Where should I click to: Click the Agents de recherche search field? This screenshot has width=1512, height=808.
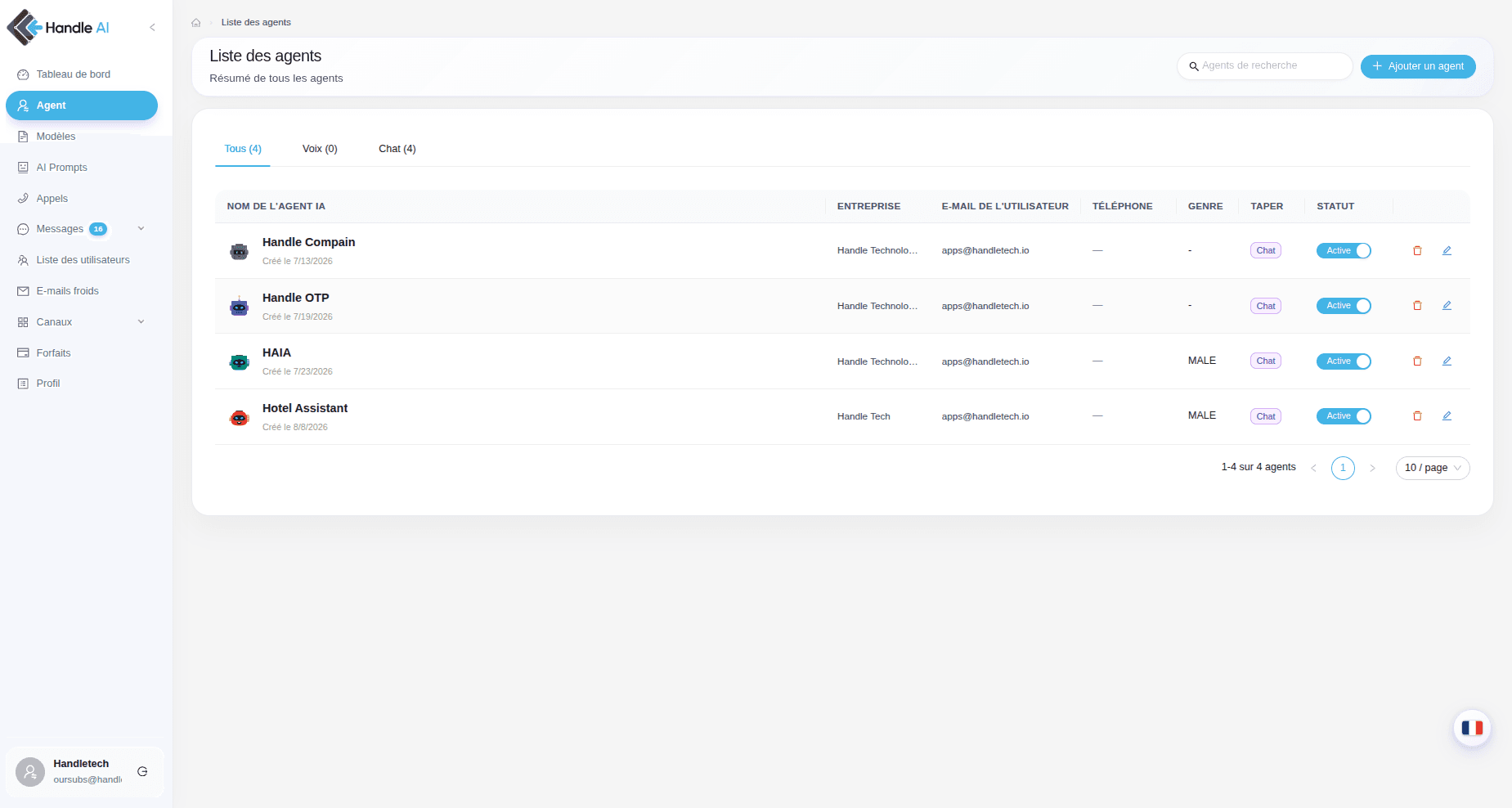pos(1264,66)
